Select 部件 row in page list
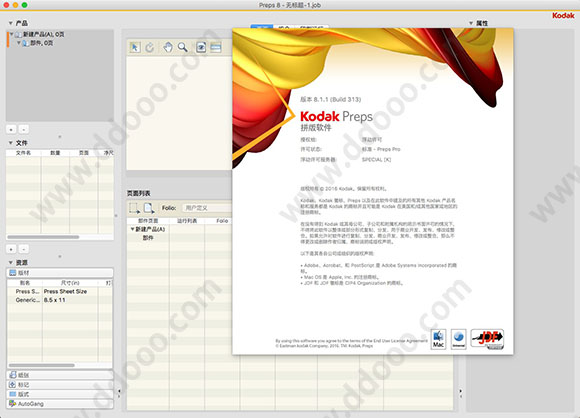 pyautogui.click(x=148, y=238)
